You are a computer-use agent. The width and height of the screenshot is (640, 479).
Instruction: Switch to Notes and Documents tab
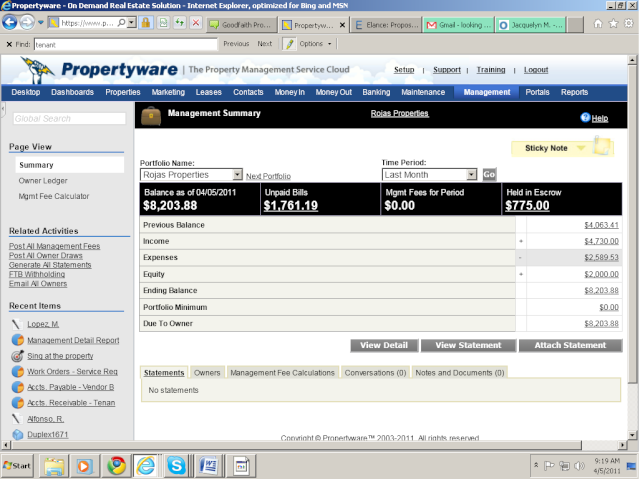[x=460, y=373]
